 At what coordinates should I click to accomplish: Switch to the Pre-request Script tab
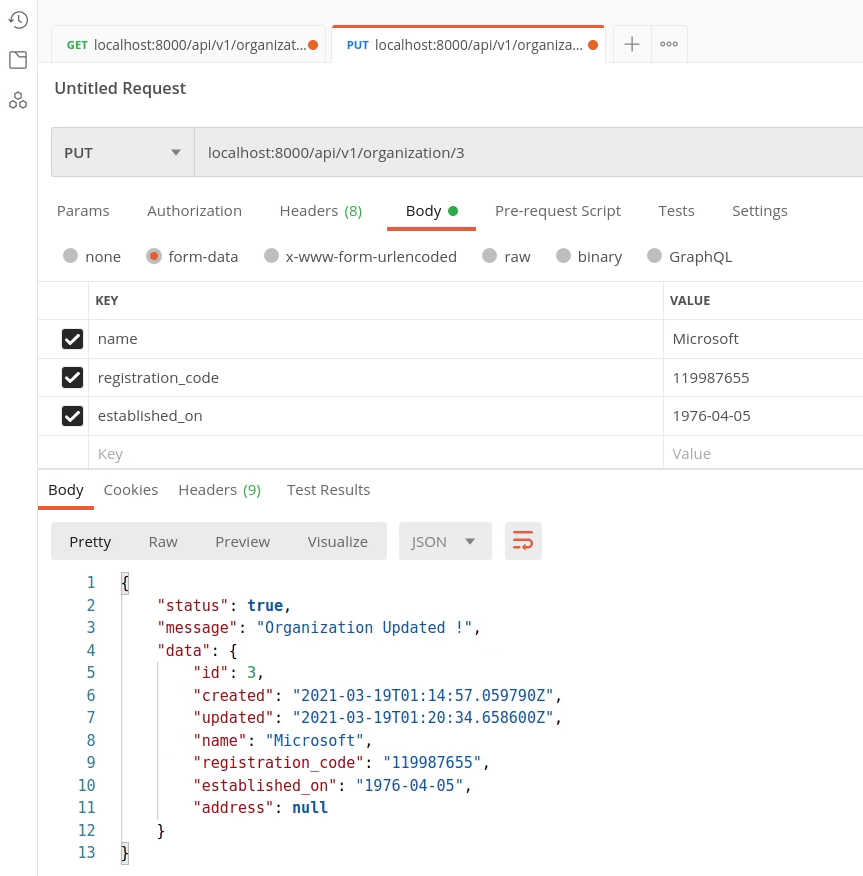(x=557, y=211)
